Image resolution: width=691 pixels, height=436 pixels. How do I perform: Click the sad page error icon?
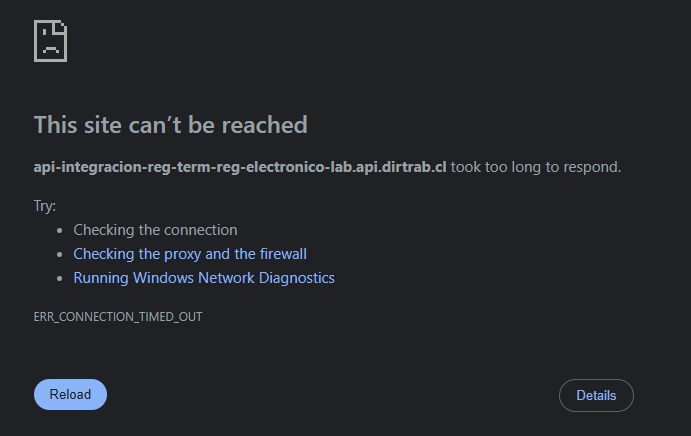tap(50, 40)
